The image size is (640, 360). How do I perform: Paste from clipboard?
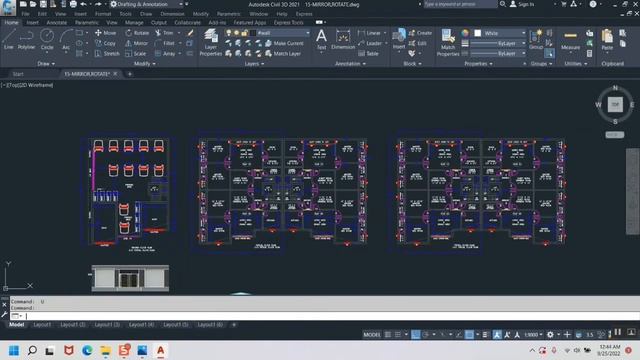coord(607,40)
